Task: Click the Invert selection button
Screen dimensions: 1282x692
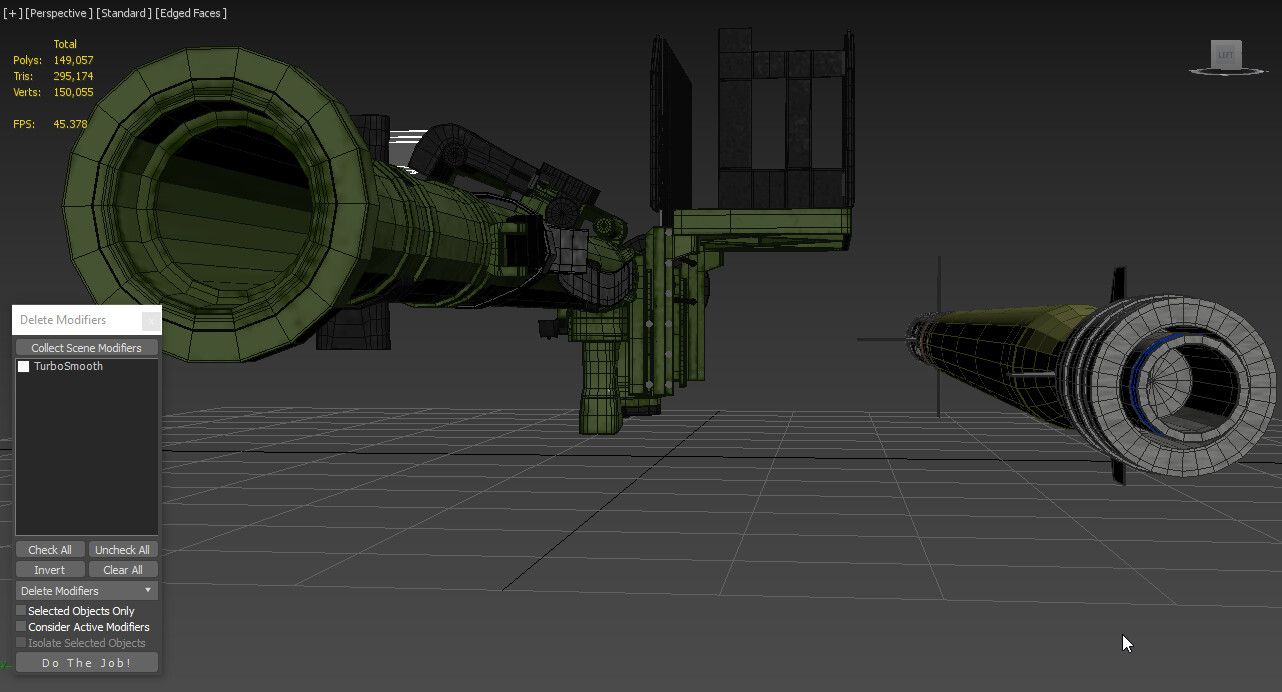Action: 49,569
